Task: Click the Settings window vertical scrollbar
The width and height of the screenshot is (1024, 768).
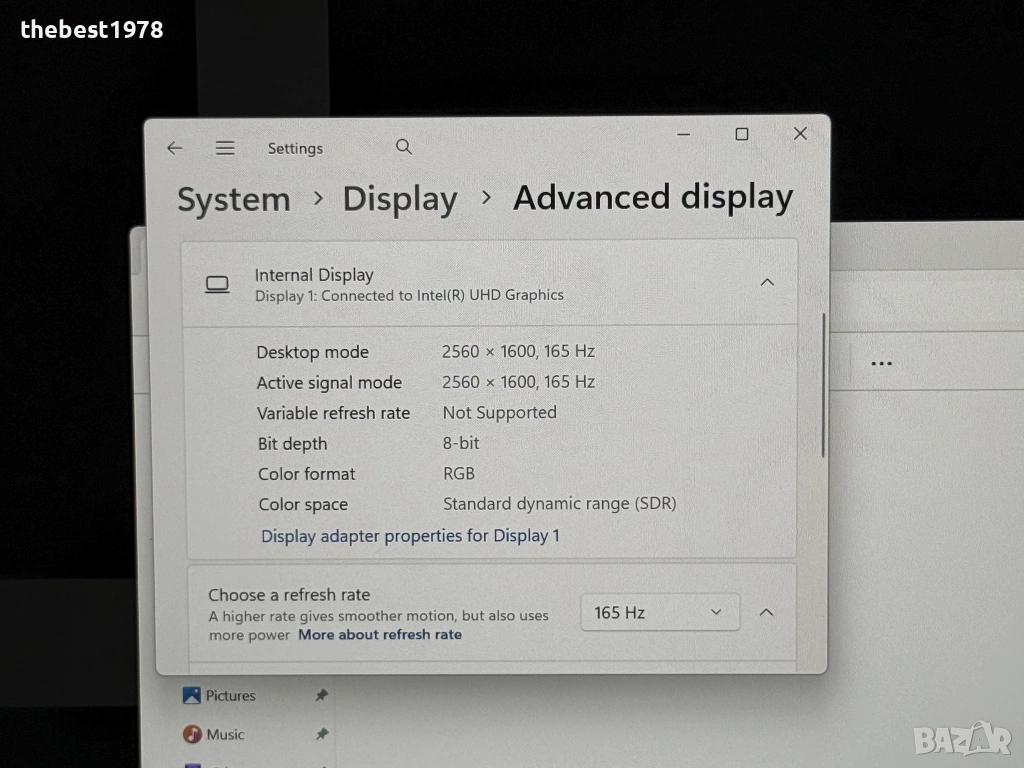Action: coord(823,385)
